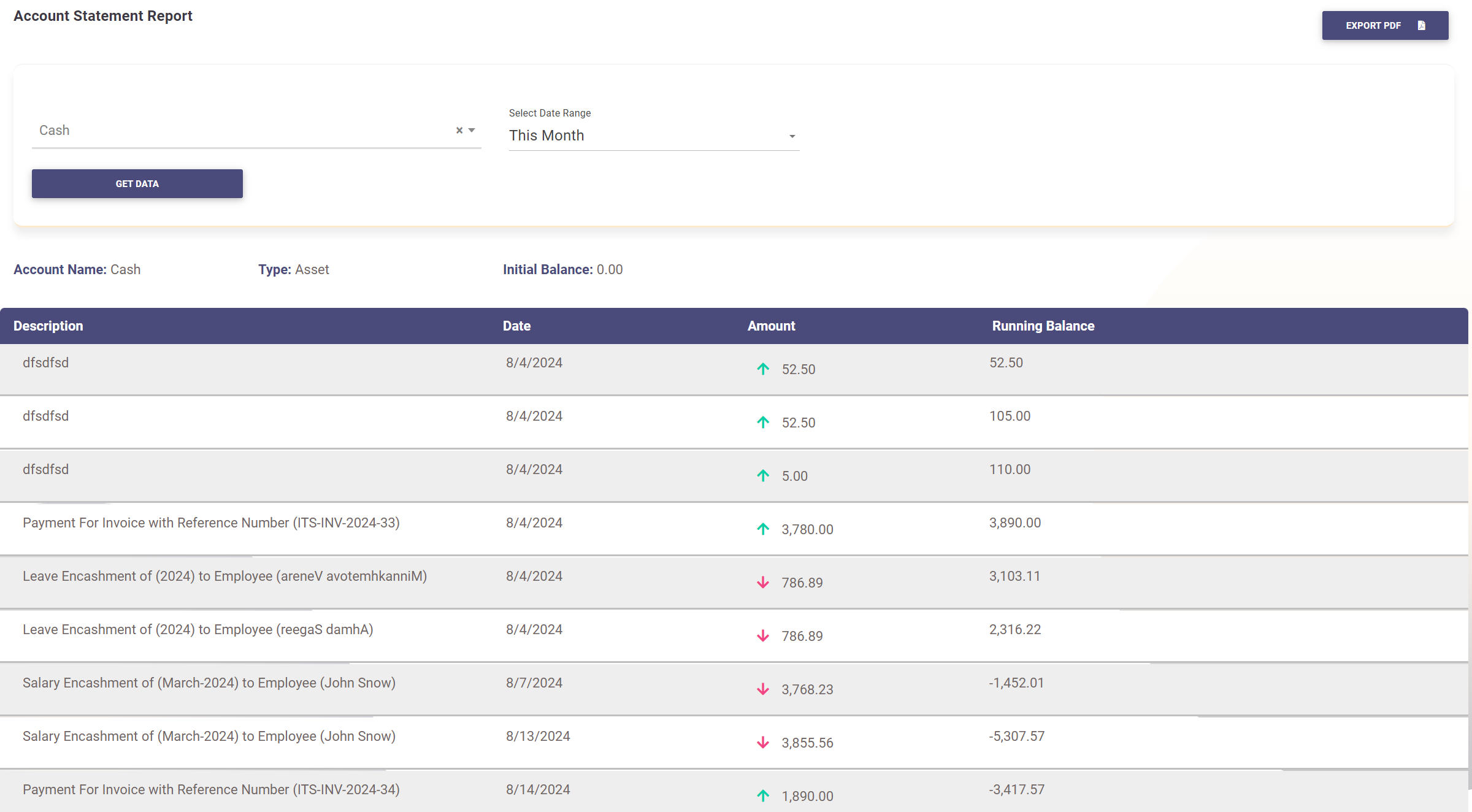The height and width of the screenshot is (812, 1472).
Task: Click the green up arrow beside first 52.50
Action: click(763, 369)
